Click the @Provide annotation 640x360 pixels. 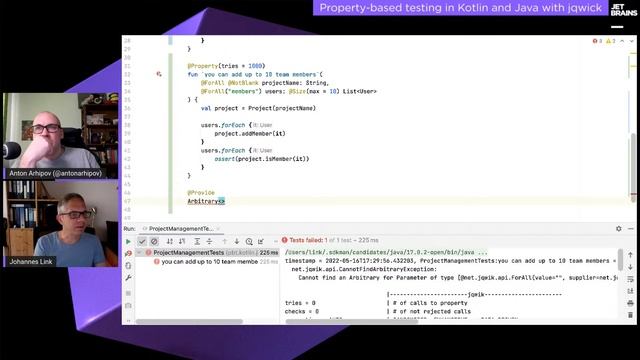(x=201, y=193)
